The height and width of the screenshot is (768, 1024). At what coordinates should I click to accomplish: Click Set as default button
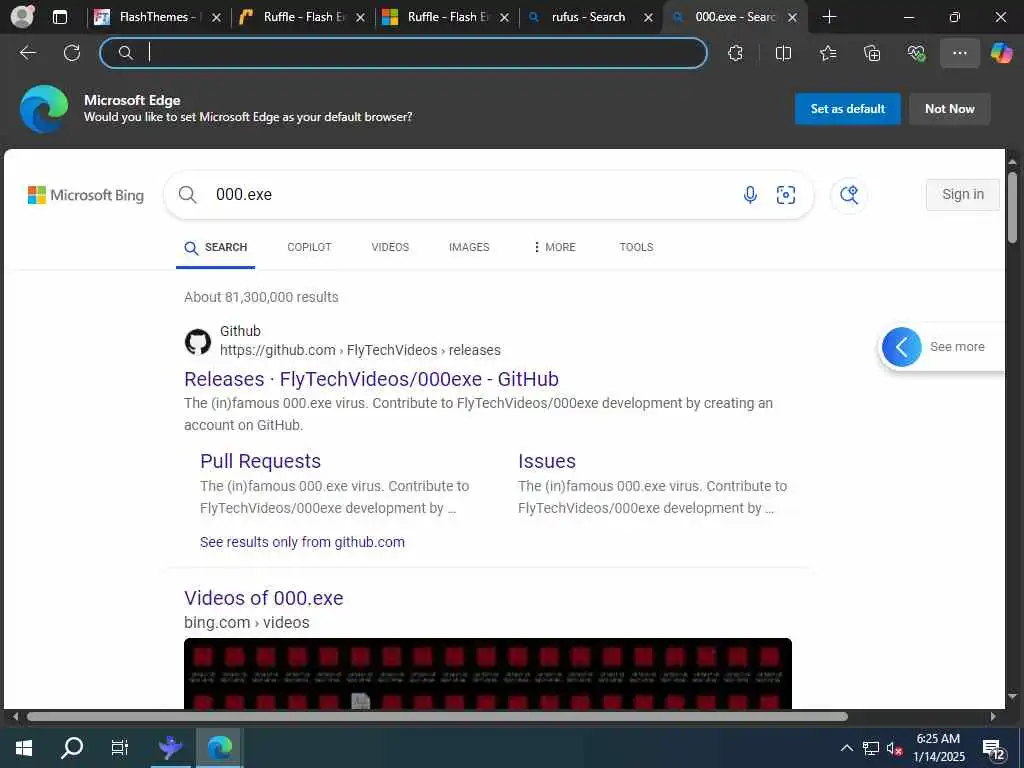point(848,109)
